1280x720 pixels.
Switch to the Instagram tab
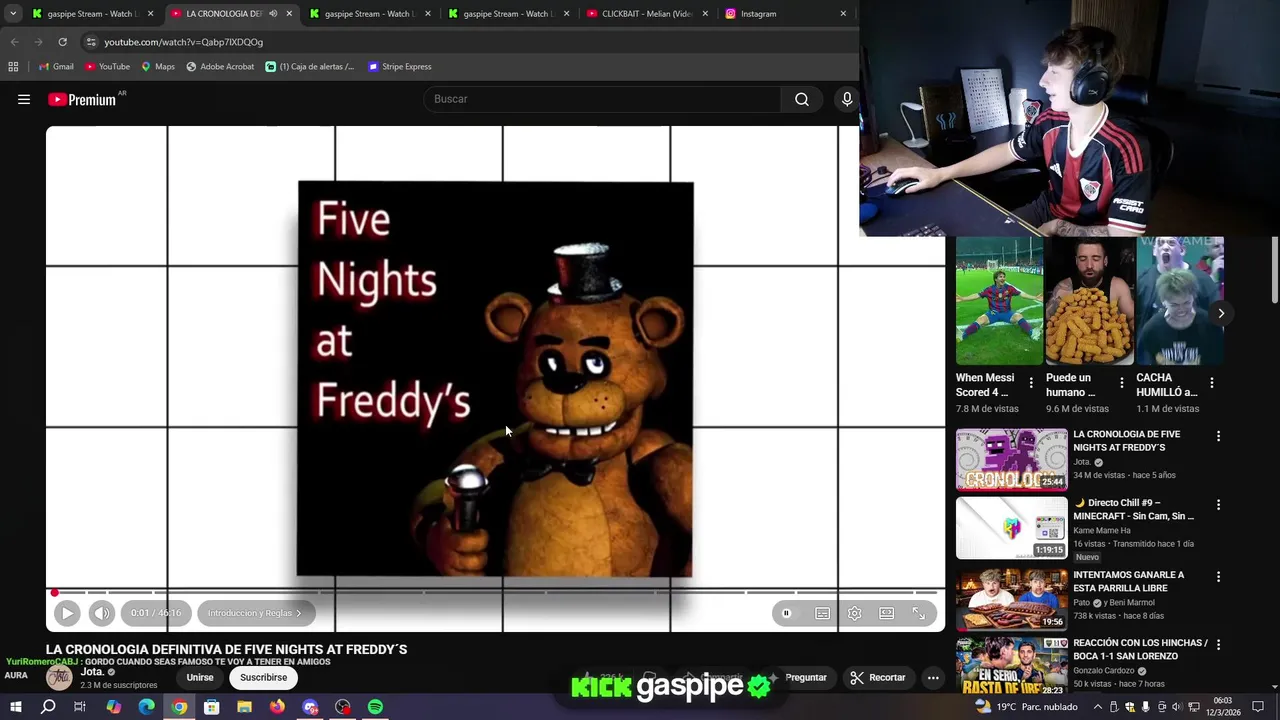785,14
